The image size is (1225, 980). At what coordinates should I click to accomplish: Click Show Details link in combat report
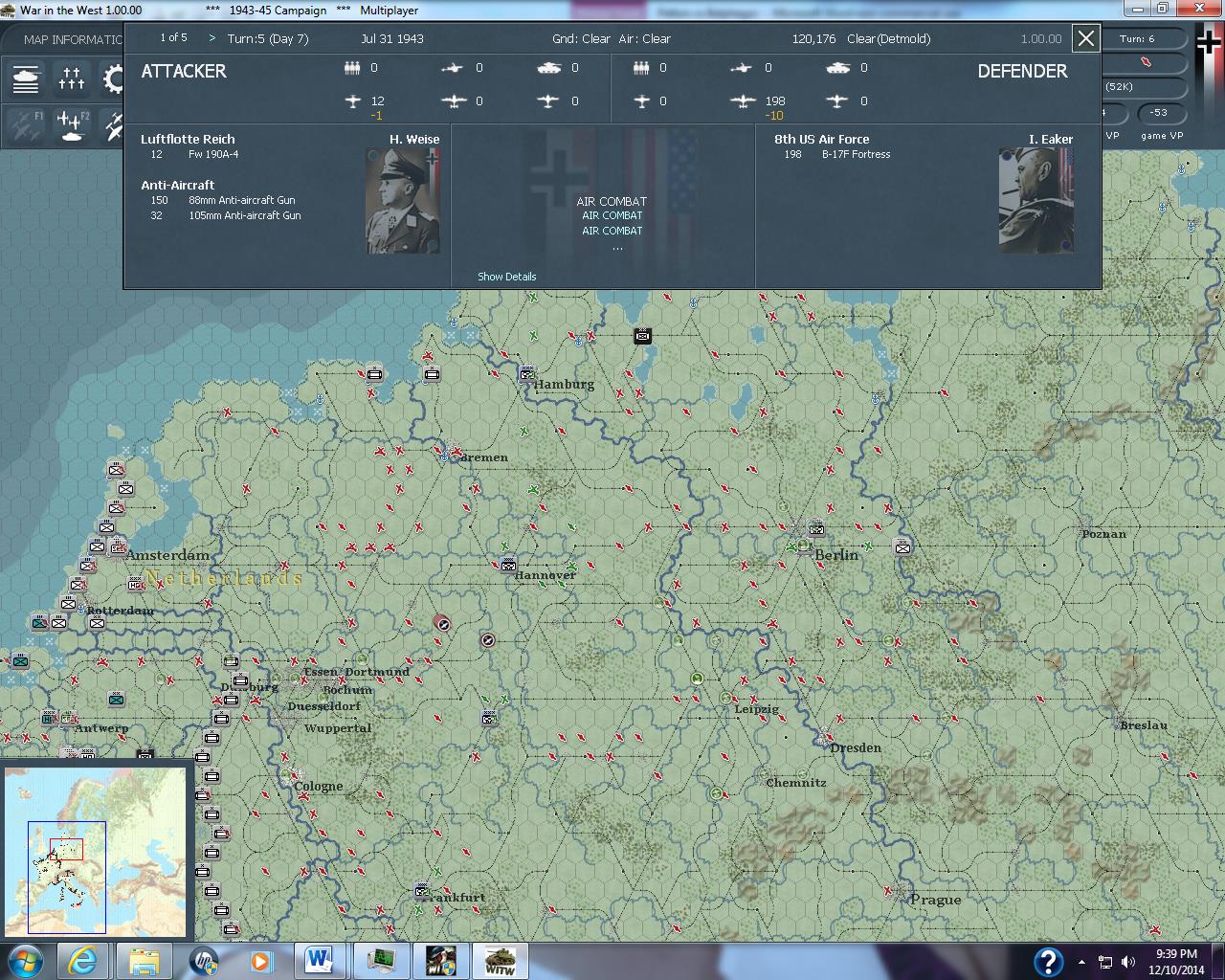point(506,277)
